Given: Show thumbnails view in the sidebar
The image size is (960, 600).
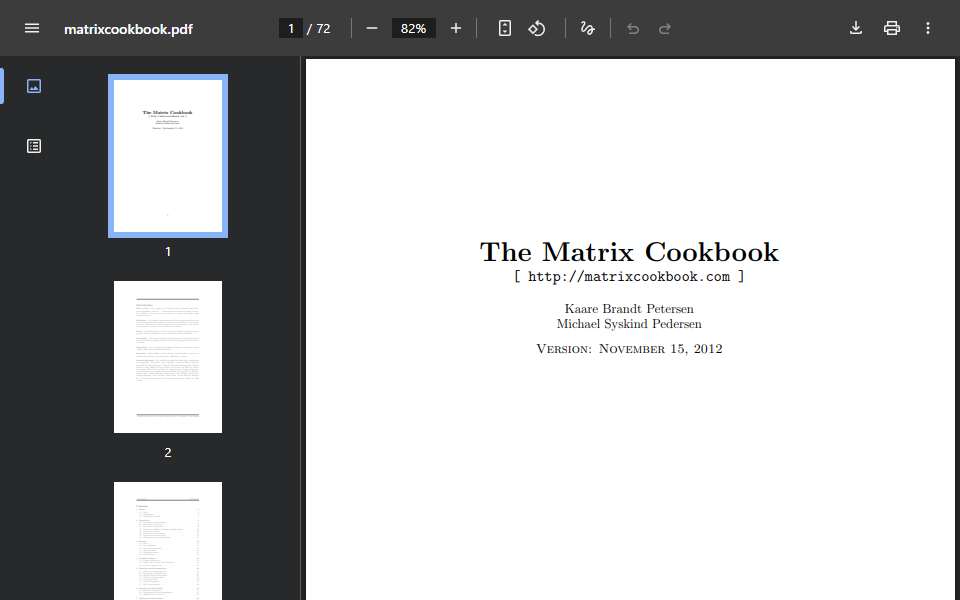Looking at the screenshot, I should 34,86.
